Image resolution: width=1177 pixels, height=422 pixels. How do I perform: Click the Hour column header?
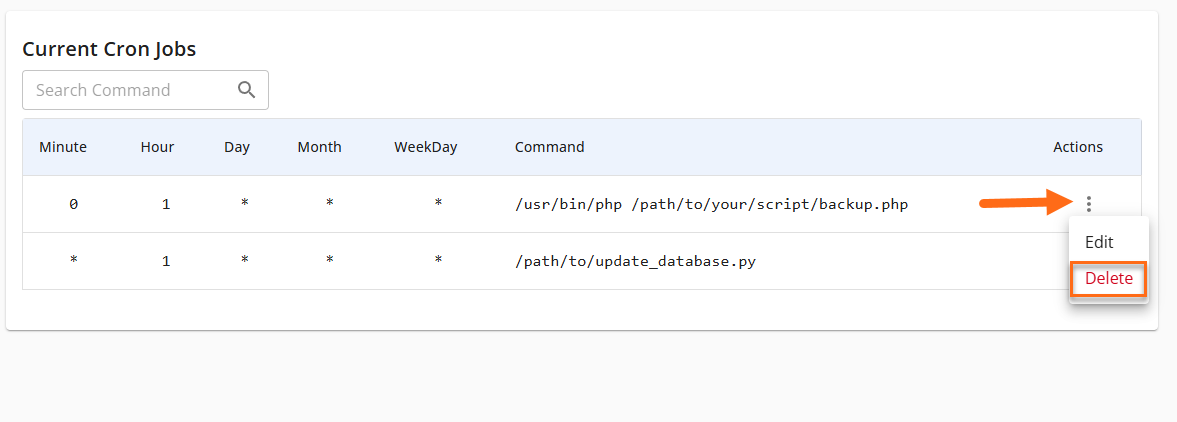(157, 147)
